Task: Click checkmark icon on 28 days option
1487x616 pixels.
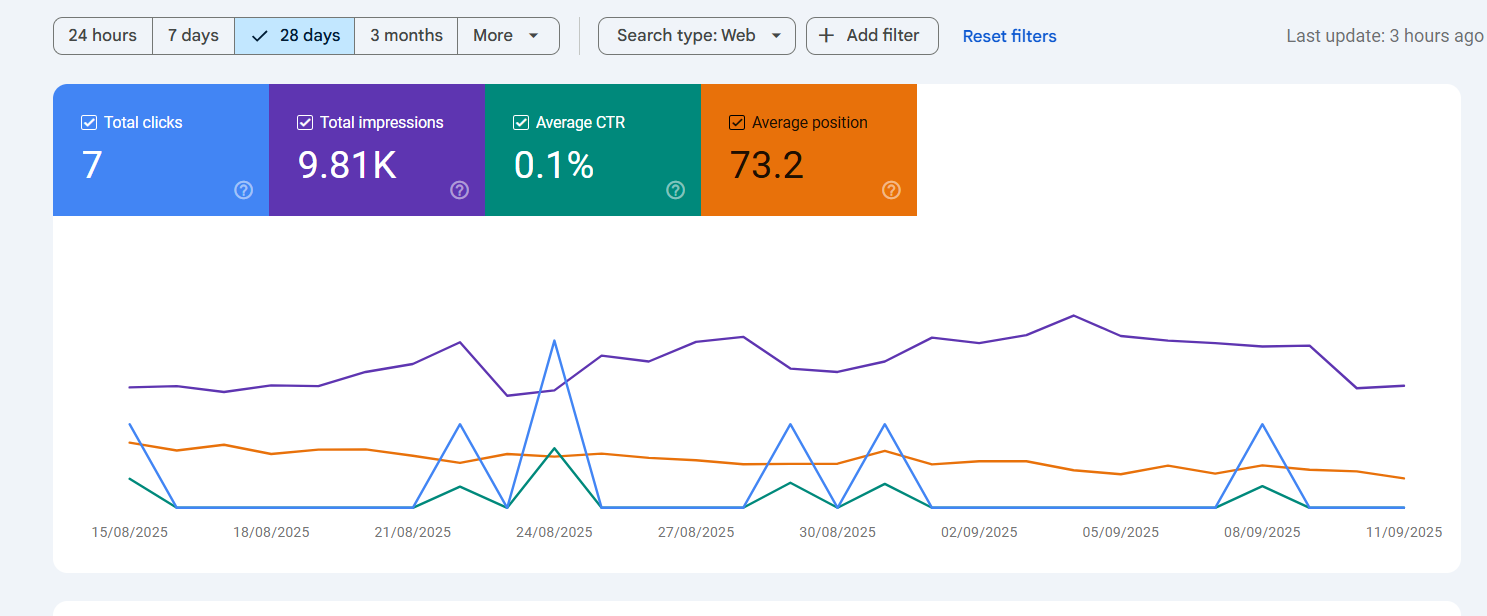Action: coord(260,36)
